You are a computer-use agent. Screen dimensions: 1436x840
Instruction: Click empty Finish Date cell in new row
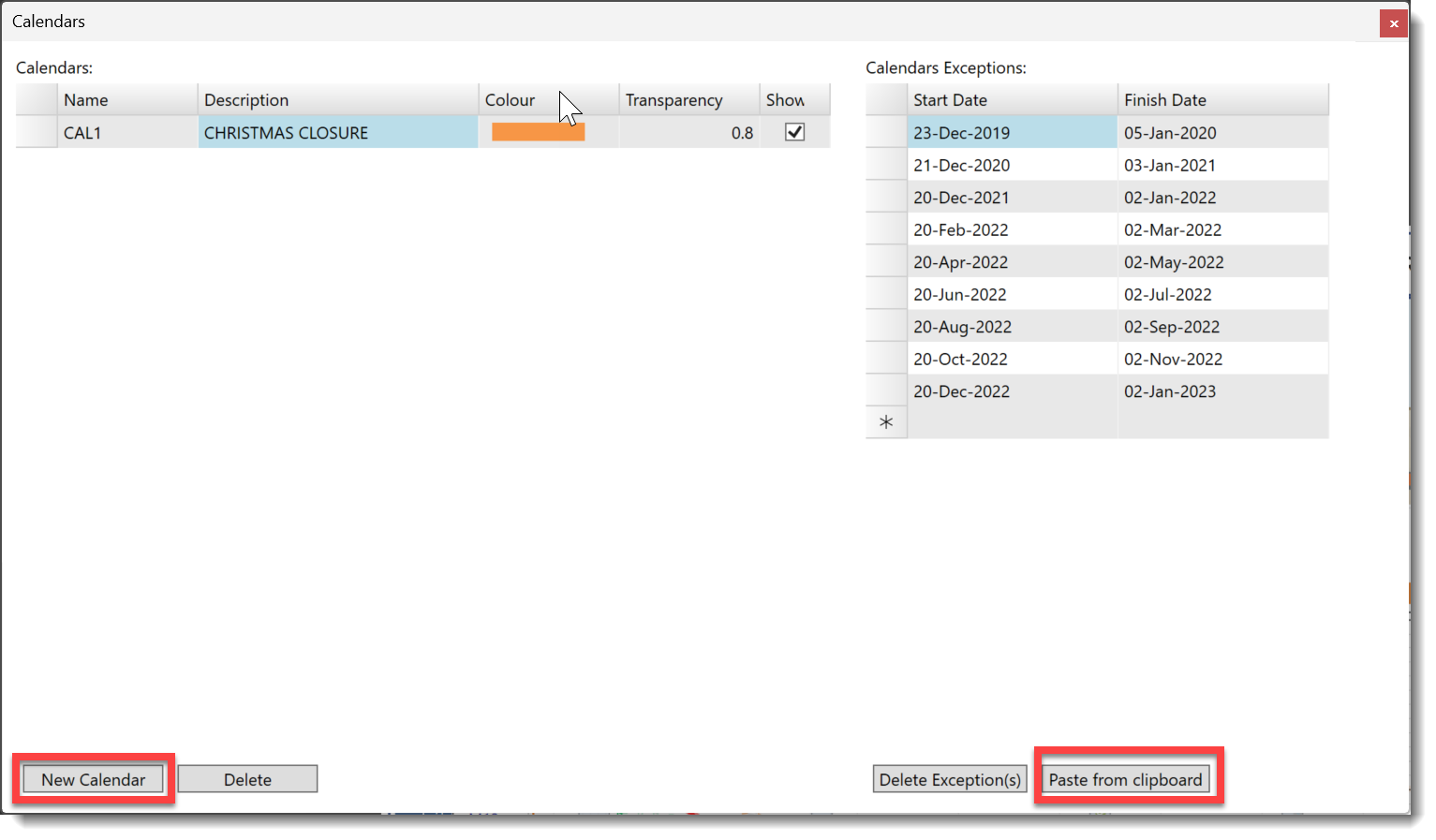pos(1223,422)
